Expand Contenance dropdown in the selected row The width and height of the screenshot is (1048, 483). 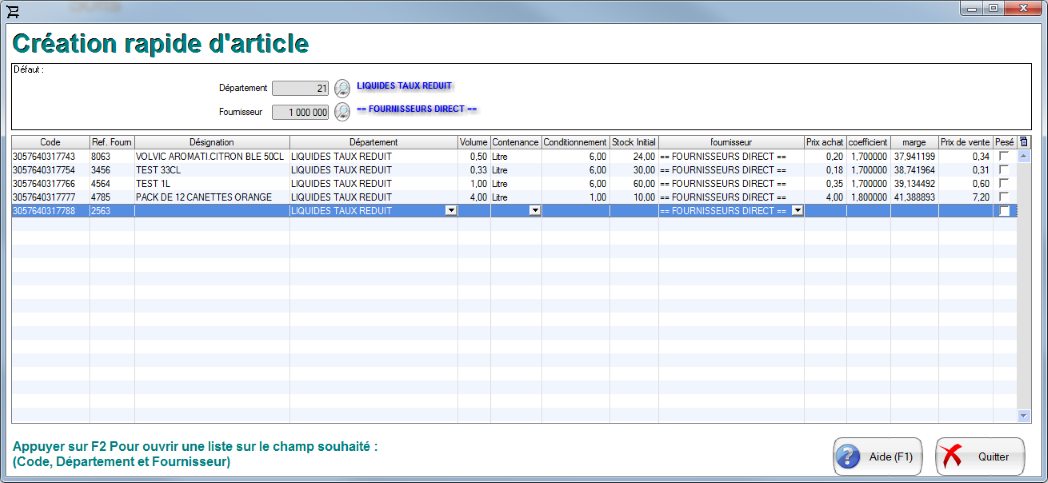[534, 211]
